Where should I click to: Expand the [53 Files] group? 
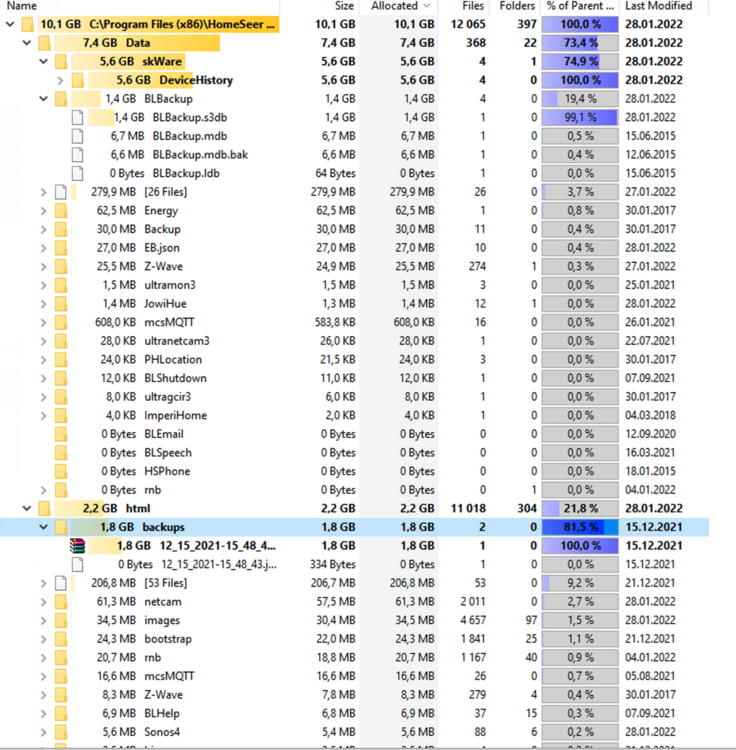(x=44, y=583)
